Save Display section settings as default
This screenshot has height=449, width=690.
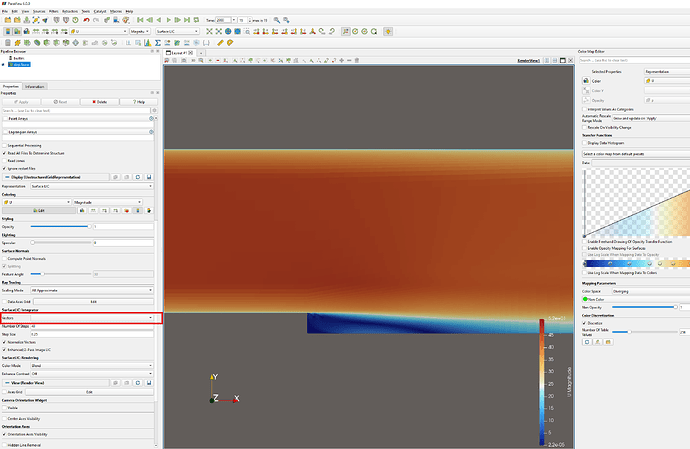pos(149,177)
